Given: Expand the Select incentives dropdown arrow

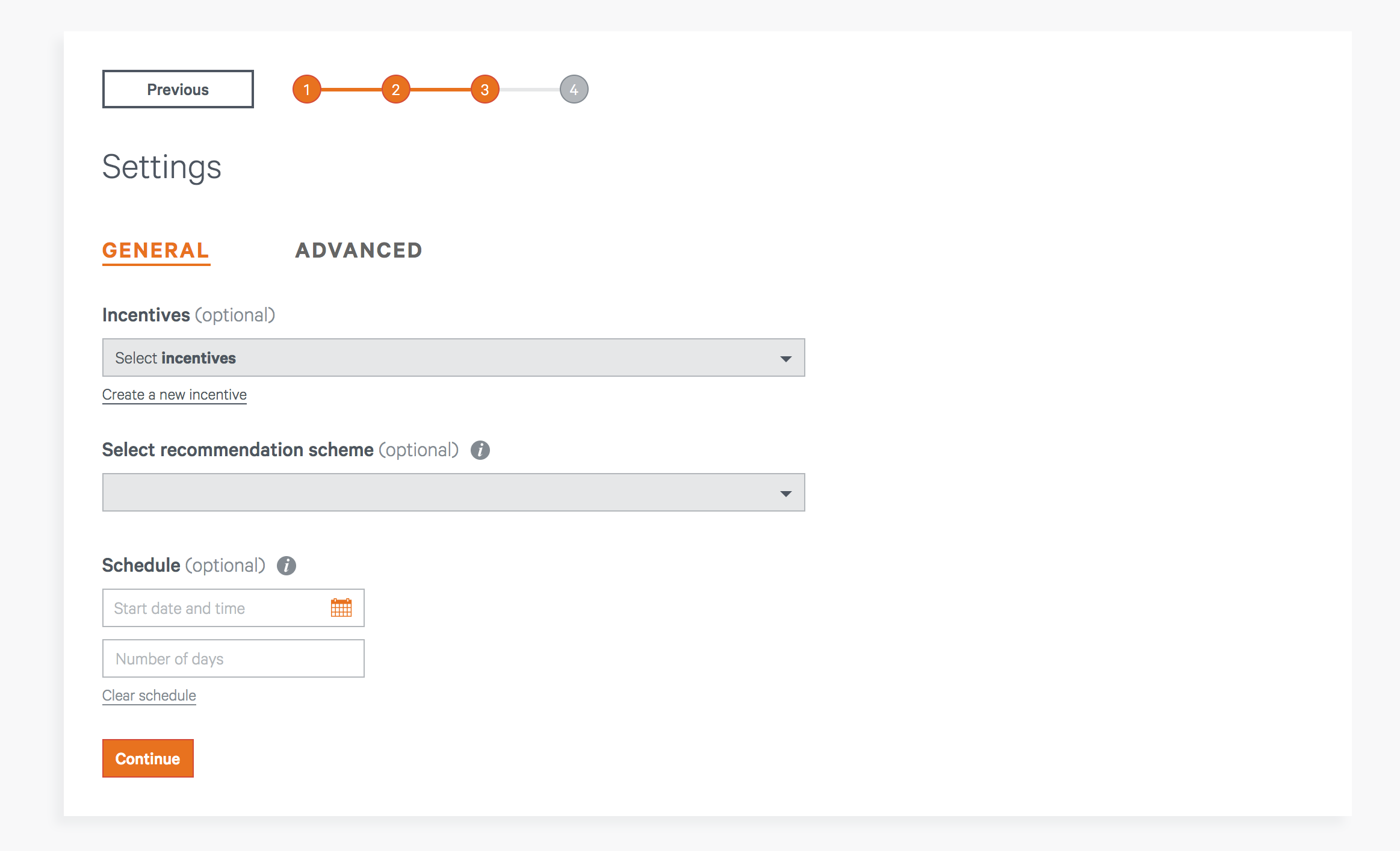Looking at the screenshot, I should 785,359.
